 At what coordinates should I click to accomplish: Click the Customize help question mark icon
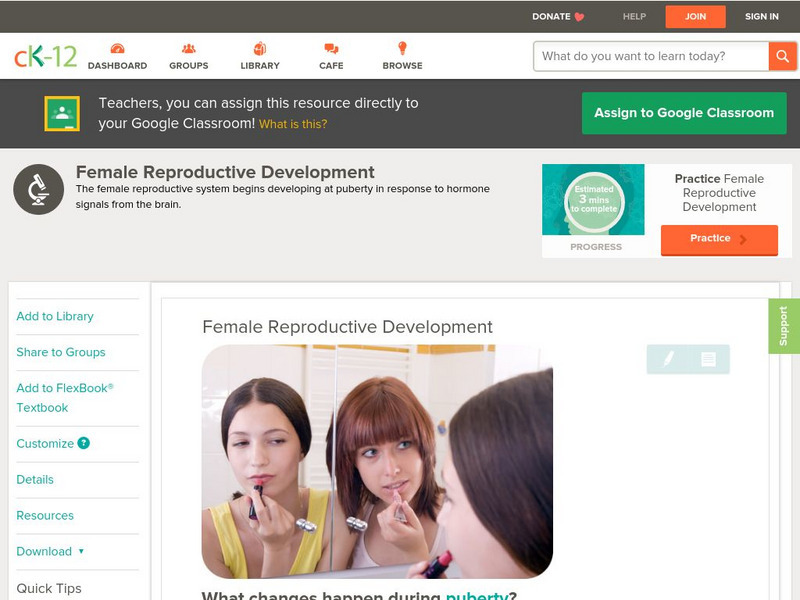click(x=84, y=443)
